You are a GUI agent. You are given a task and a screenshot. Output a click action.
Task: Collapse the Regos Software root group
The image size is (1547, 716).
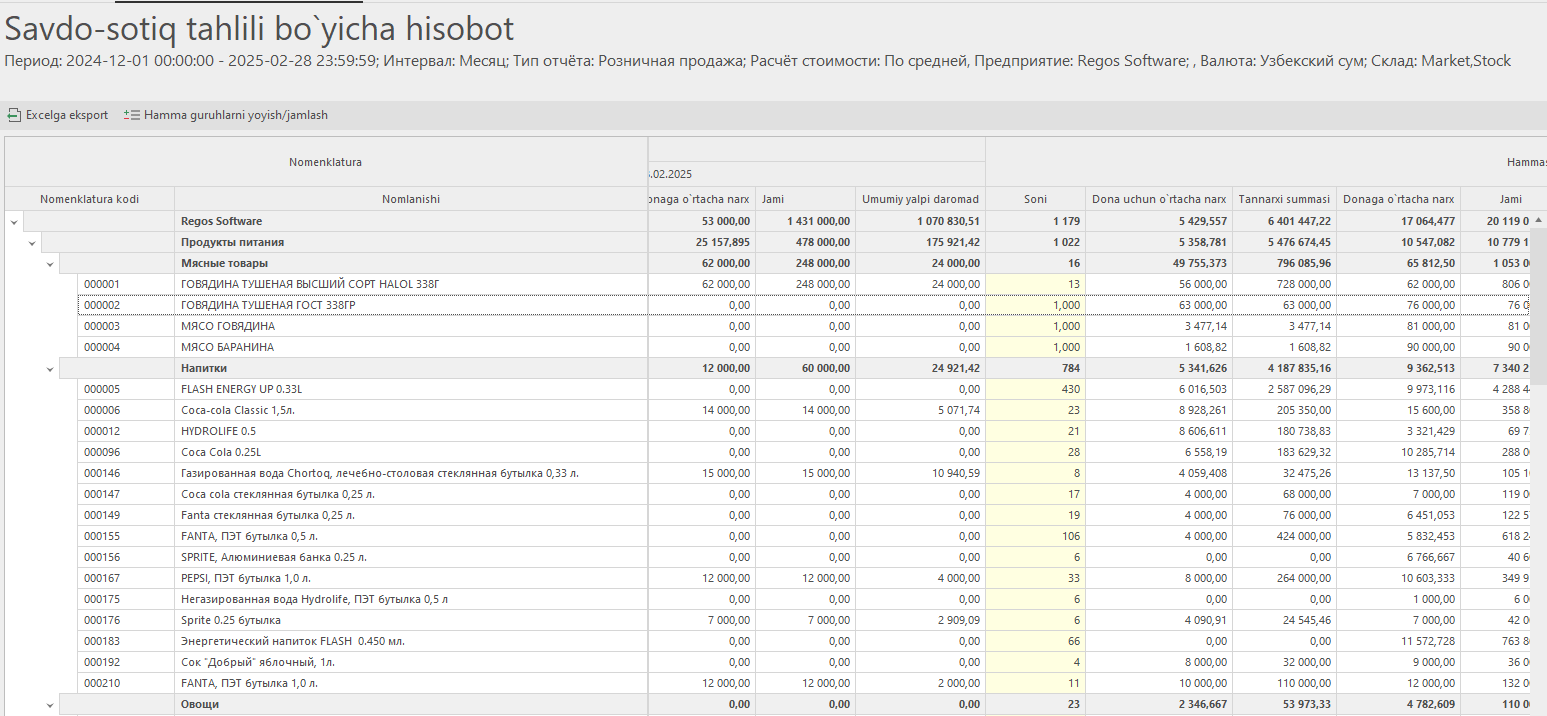(x=13, y=222)
